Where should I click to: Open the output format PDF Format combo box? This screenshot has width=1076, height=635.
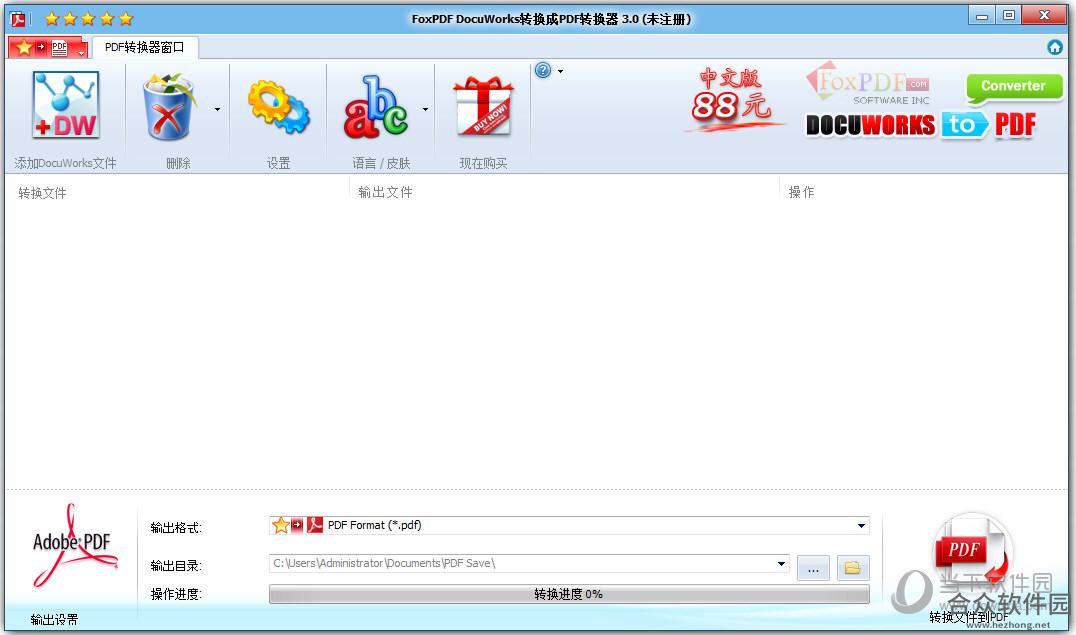[x=569, y=525]
